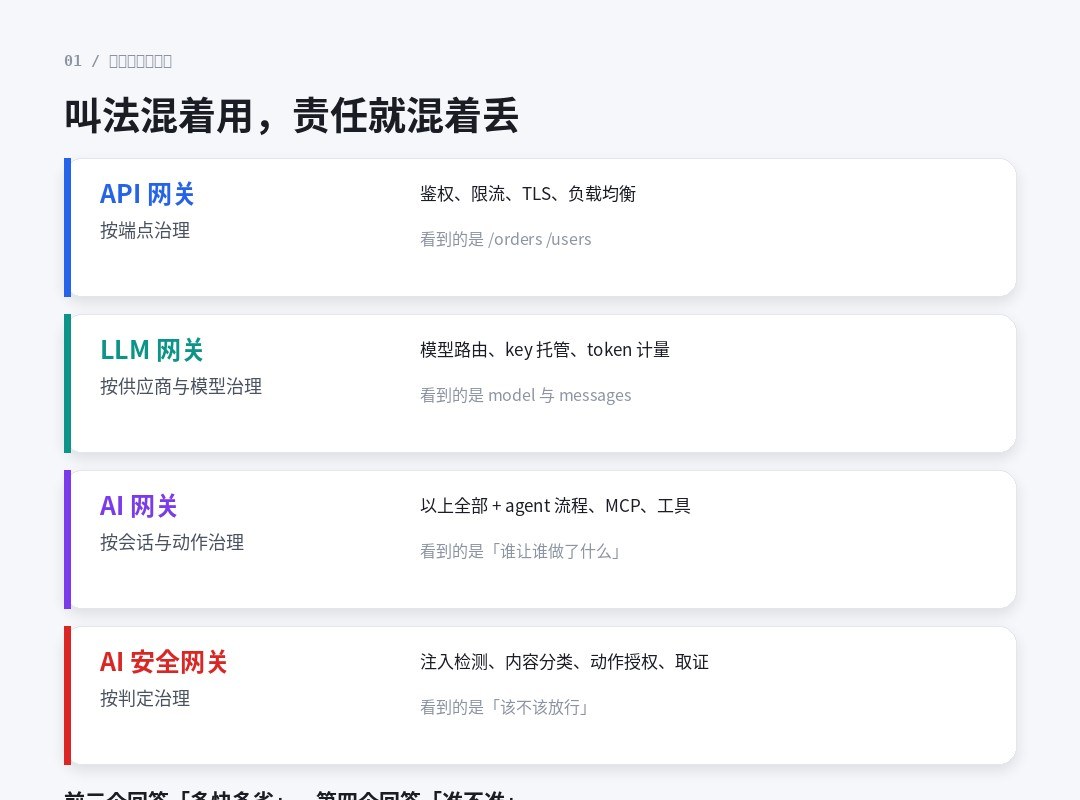Click the line 注入检测、内容分类、动作授权、取证
The height and width of the screenshot is (800, 1080).
click(564, 662)
